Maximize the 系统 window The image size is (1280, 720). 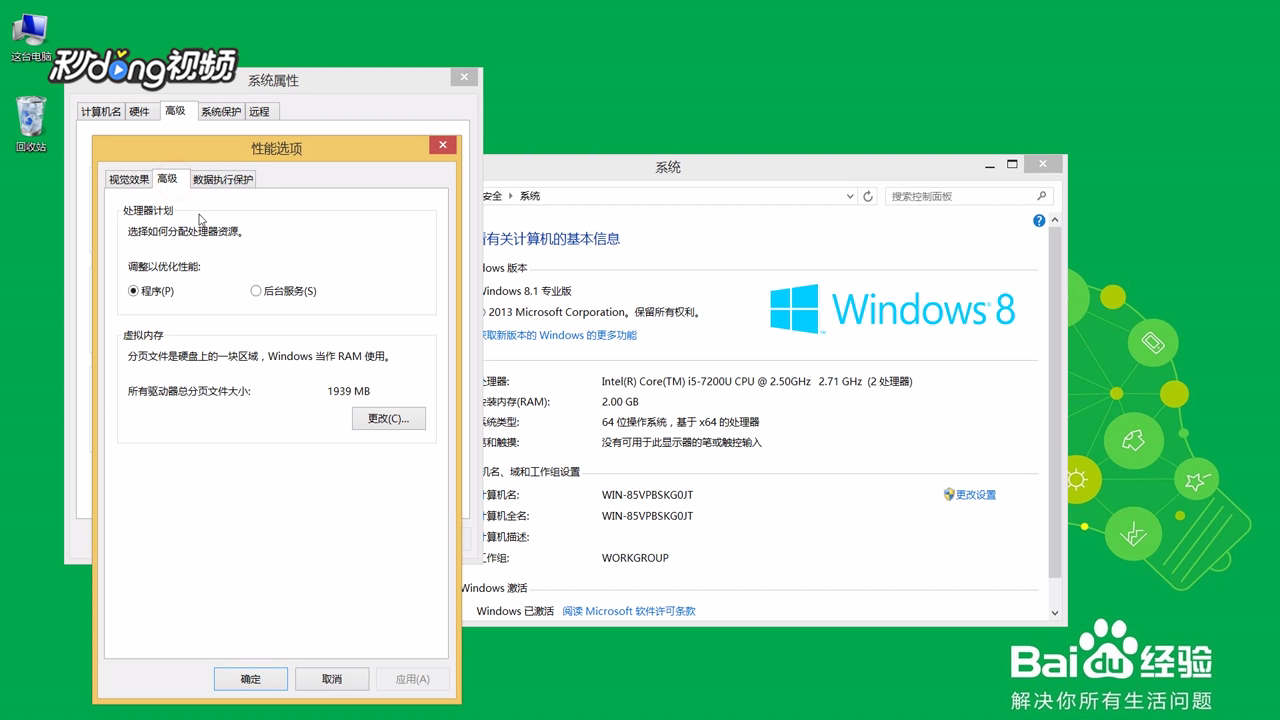1012,164
